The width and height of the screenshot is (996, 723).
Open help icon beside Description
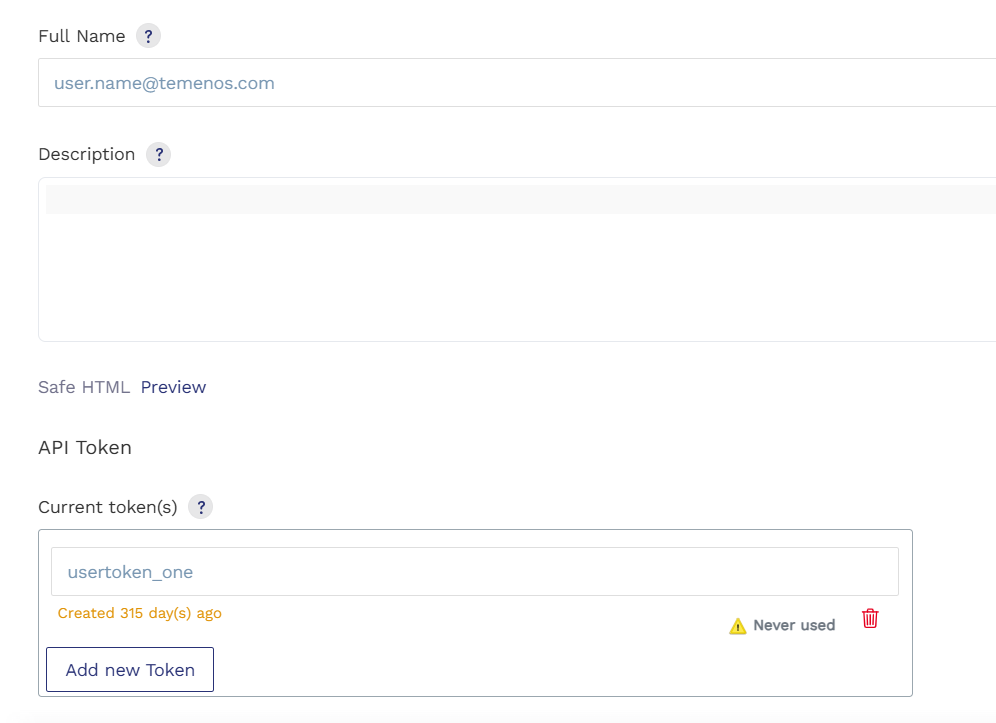(x=159, y=154)
